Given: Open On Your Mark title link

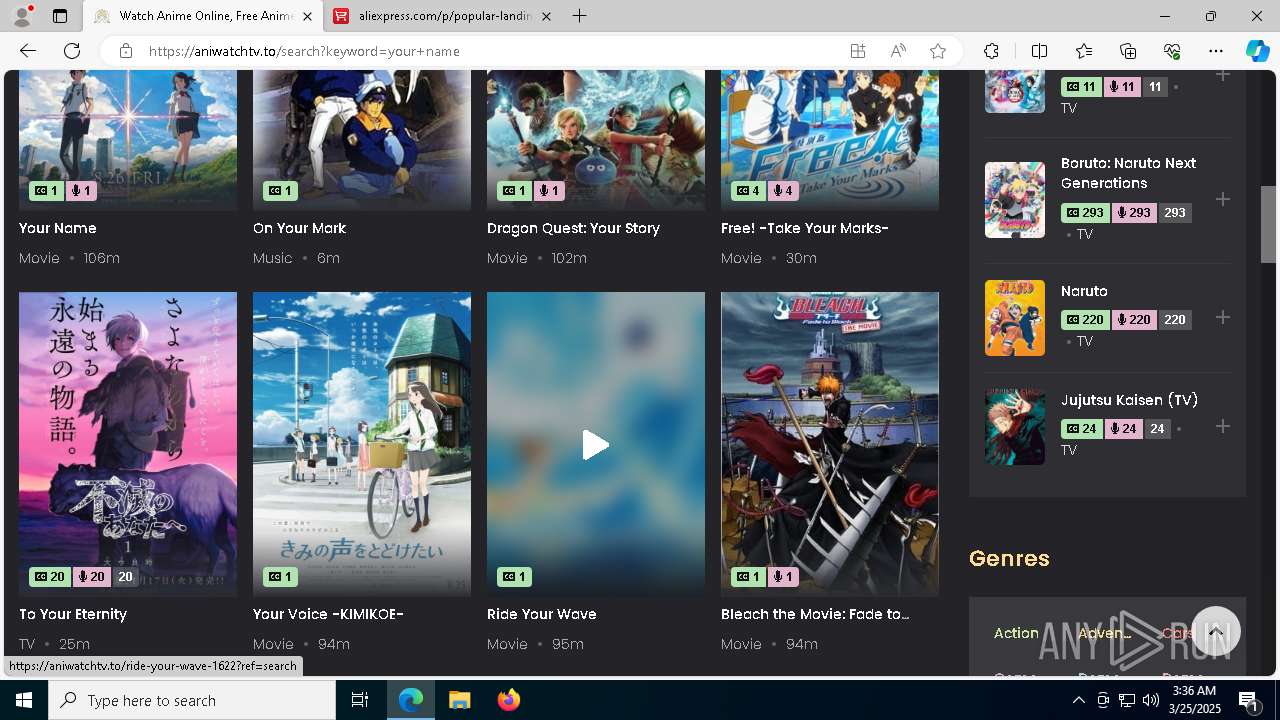Looking at the screenshot, I should click(299, 228).
